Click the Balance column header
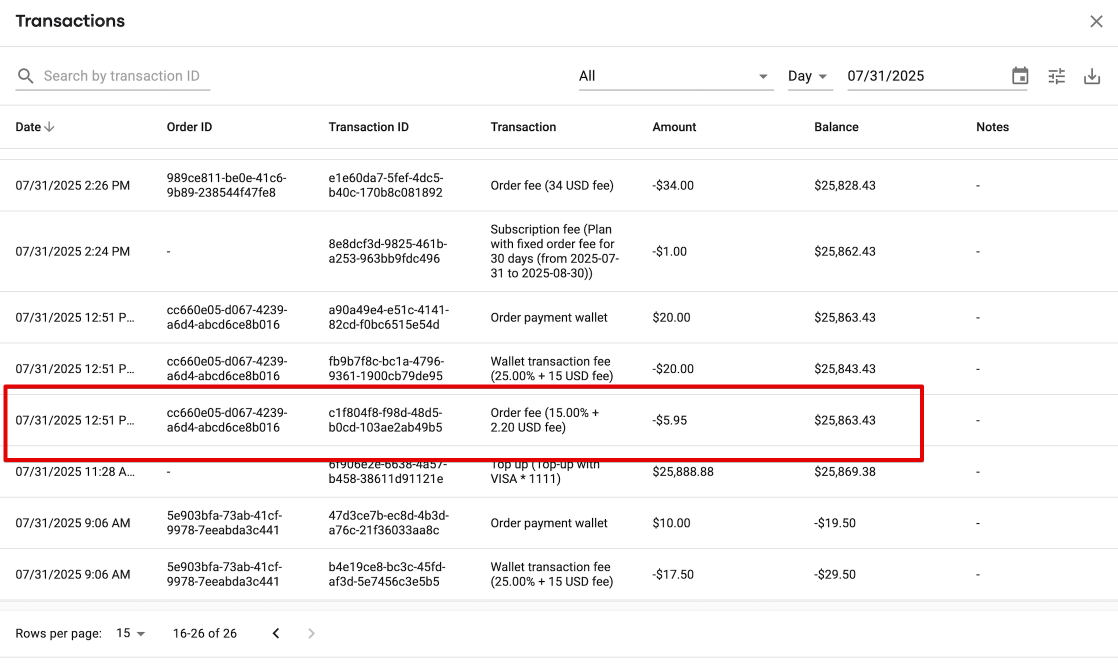 pyautogui.click(x=836, y=127)
